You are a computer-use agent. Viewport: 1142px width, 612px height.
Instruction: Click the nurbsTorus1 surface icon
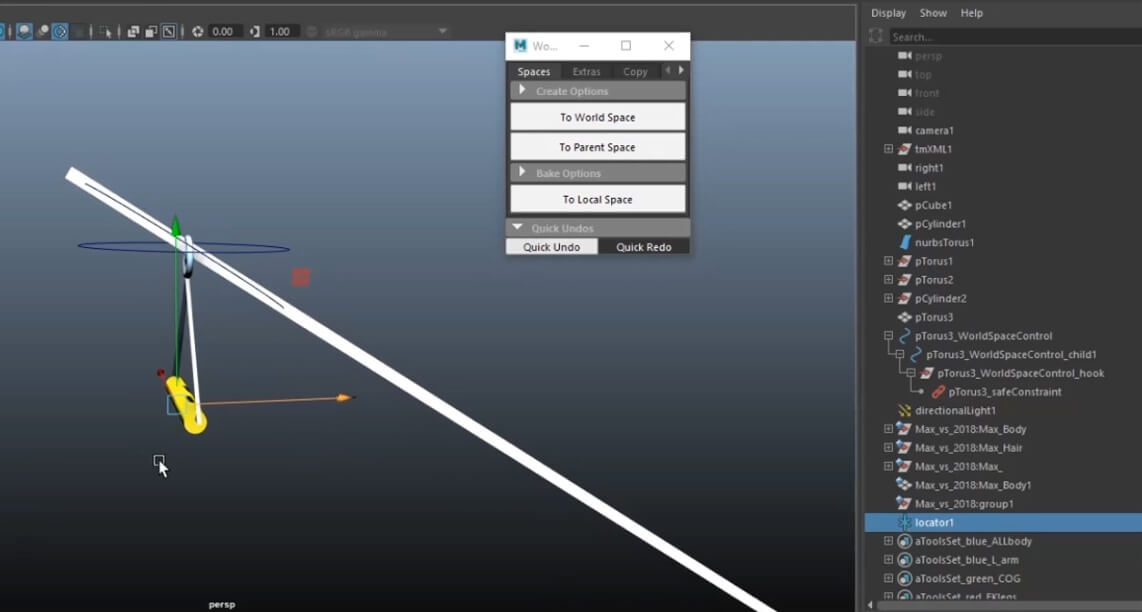904,243
